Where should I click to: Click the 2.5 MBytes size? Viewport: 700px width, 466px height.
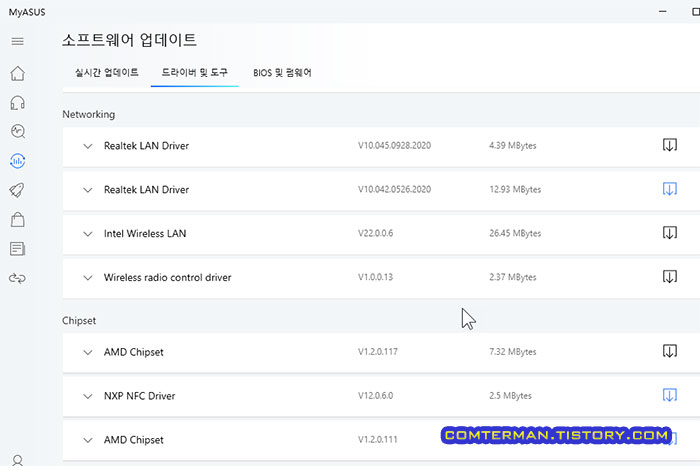point(510,395)
